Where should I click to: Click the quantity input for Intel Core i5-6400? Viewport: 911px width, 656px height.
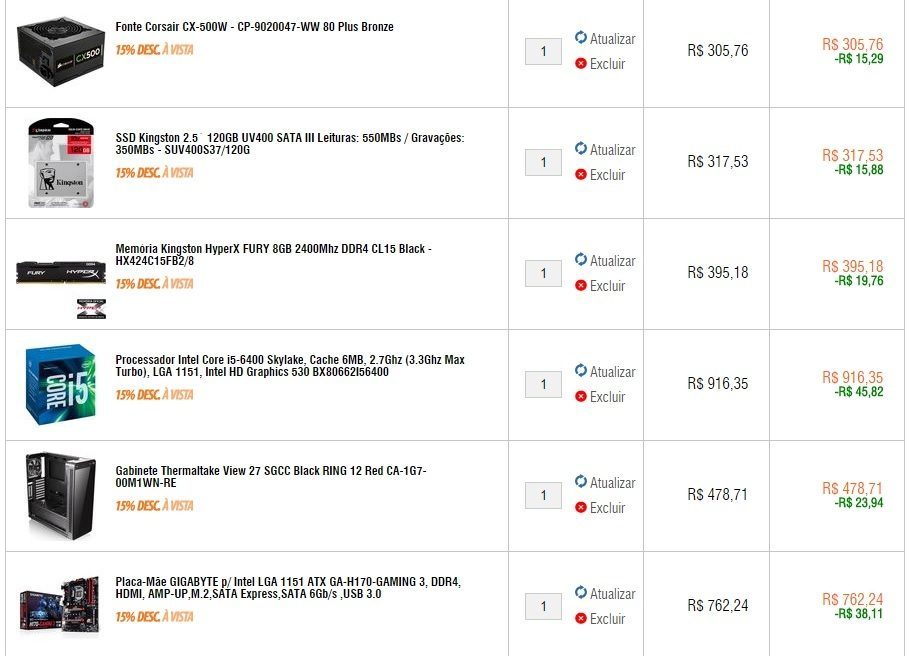tap(543, 385)
